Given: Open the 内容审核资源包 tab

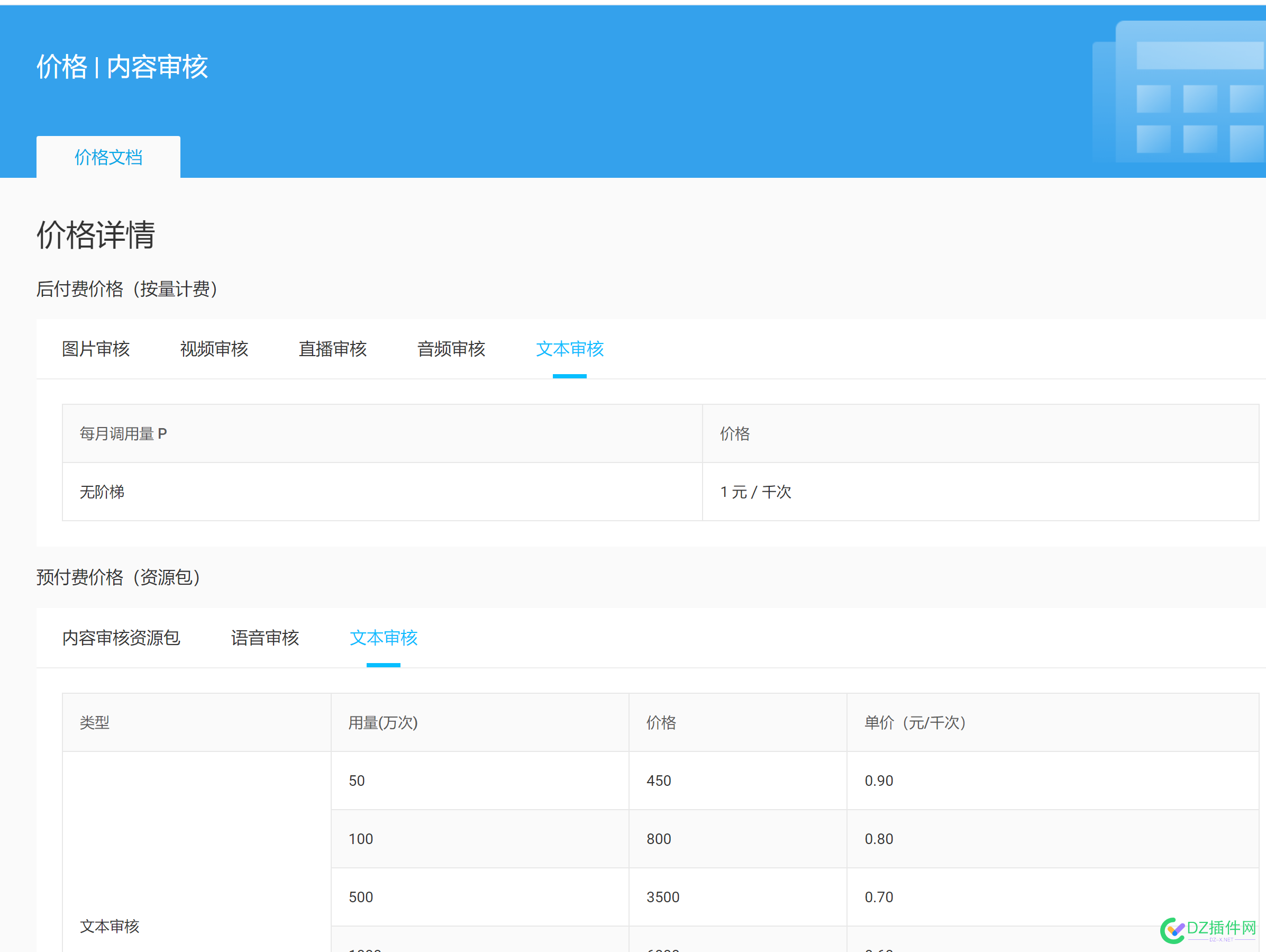Looking at the screenshot, I should pyautogui.click(x=121, y=638).
